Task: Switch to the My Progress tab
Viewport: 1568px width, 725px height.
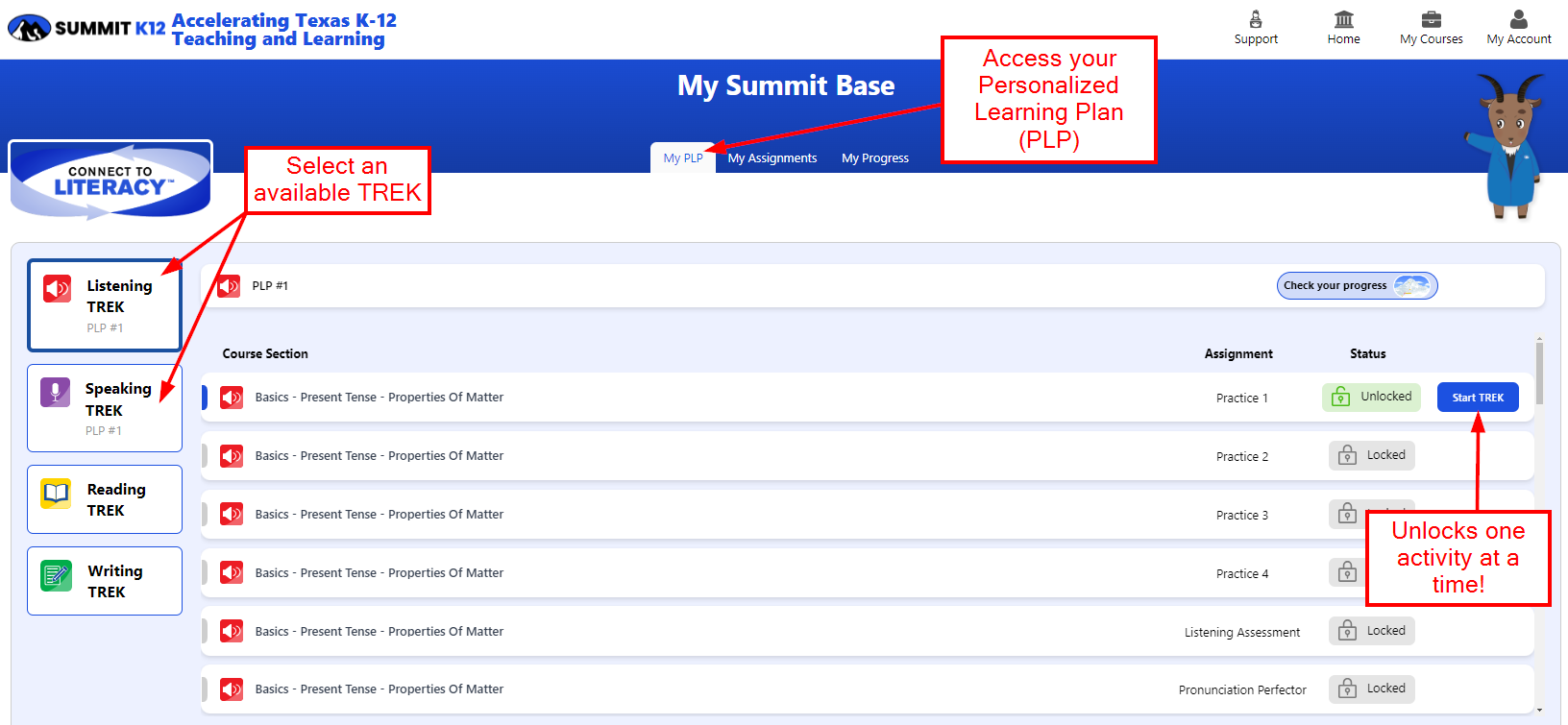Action: click(875, 157)
